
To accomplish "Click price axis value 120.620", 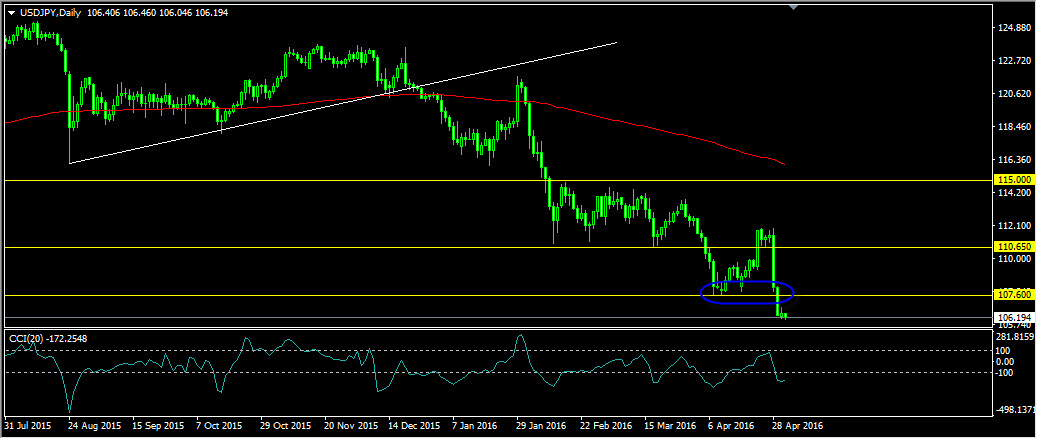I will click(1015, 94).
